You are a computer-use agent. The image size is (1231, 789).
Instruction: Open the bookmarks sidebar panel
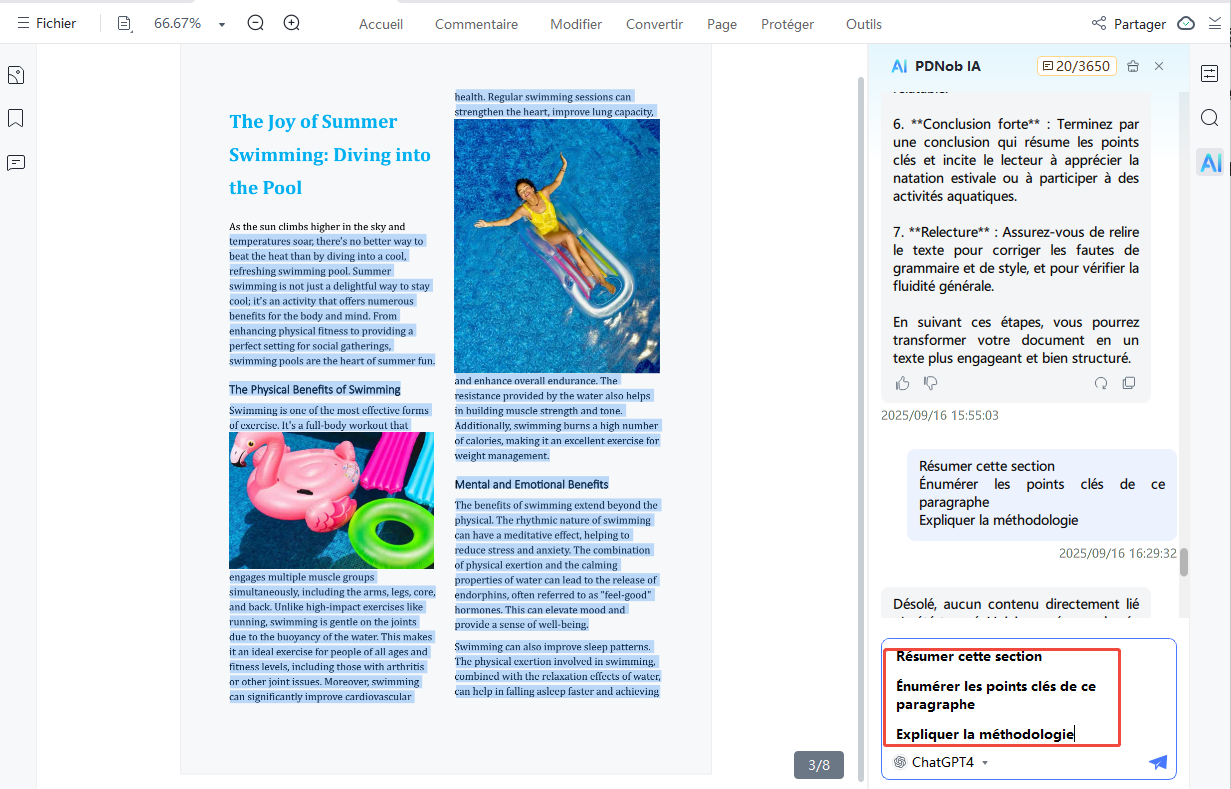tap(16, 118)
